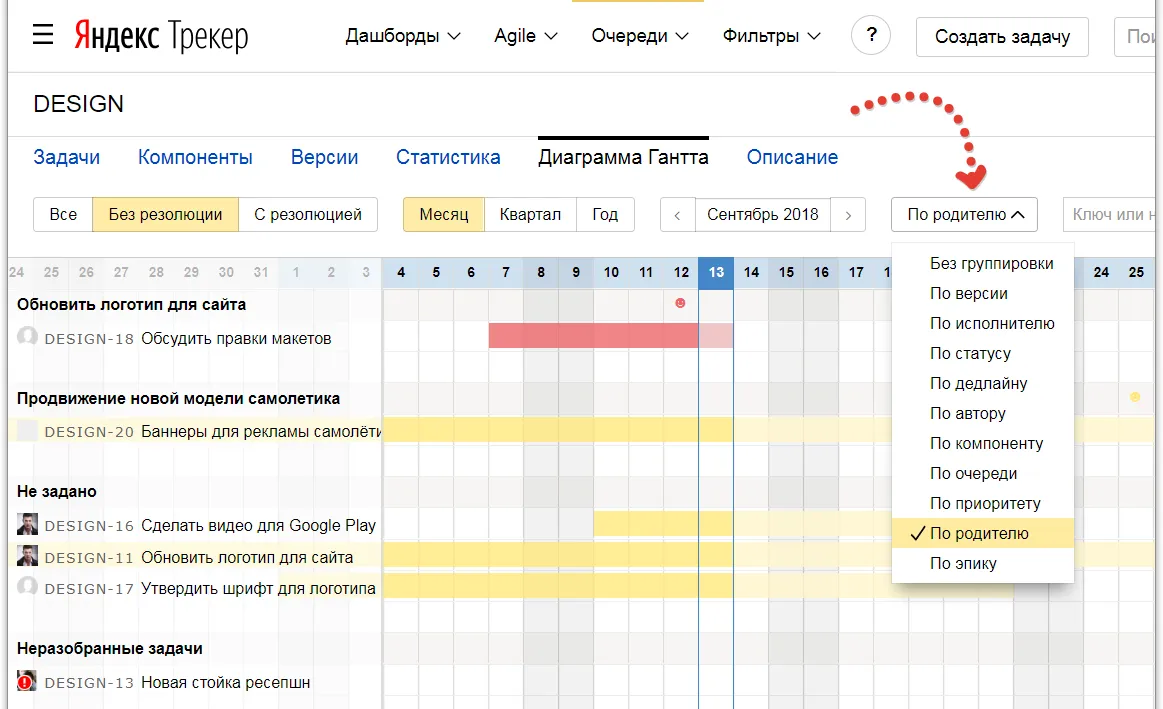Click the red alert icon on DESIGN-13
Screen dimensions: 1163x709
click(26, 683)
